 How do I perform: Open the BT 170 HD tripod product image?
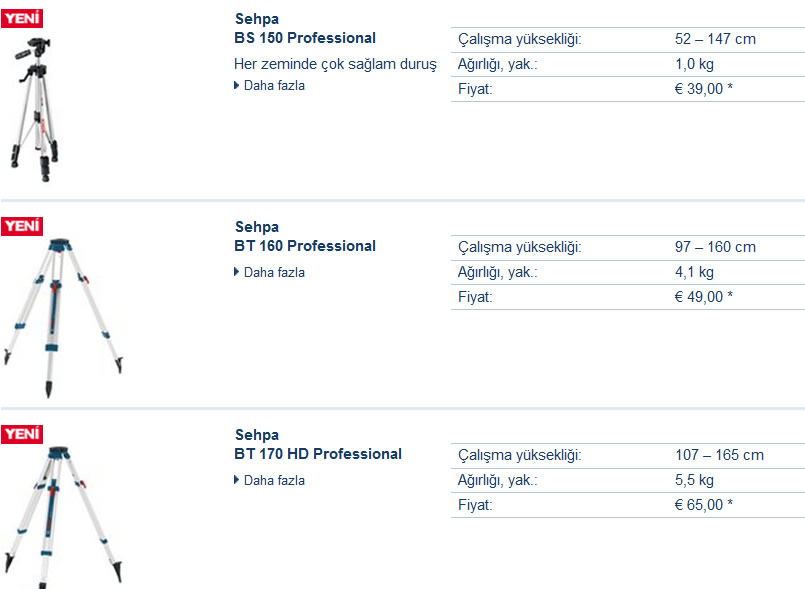pyautogui.click(x=63, y=517)
